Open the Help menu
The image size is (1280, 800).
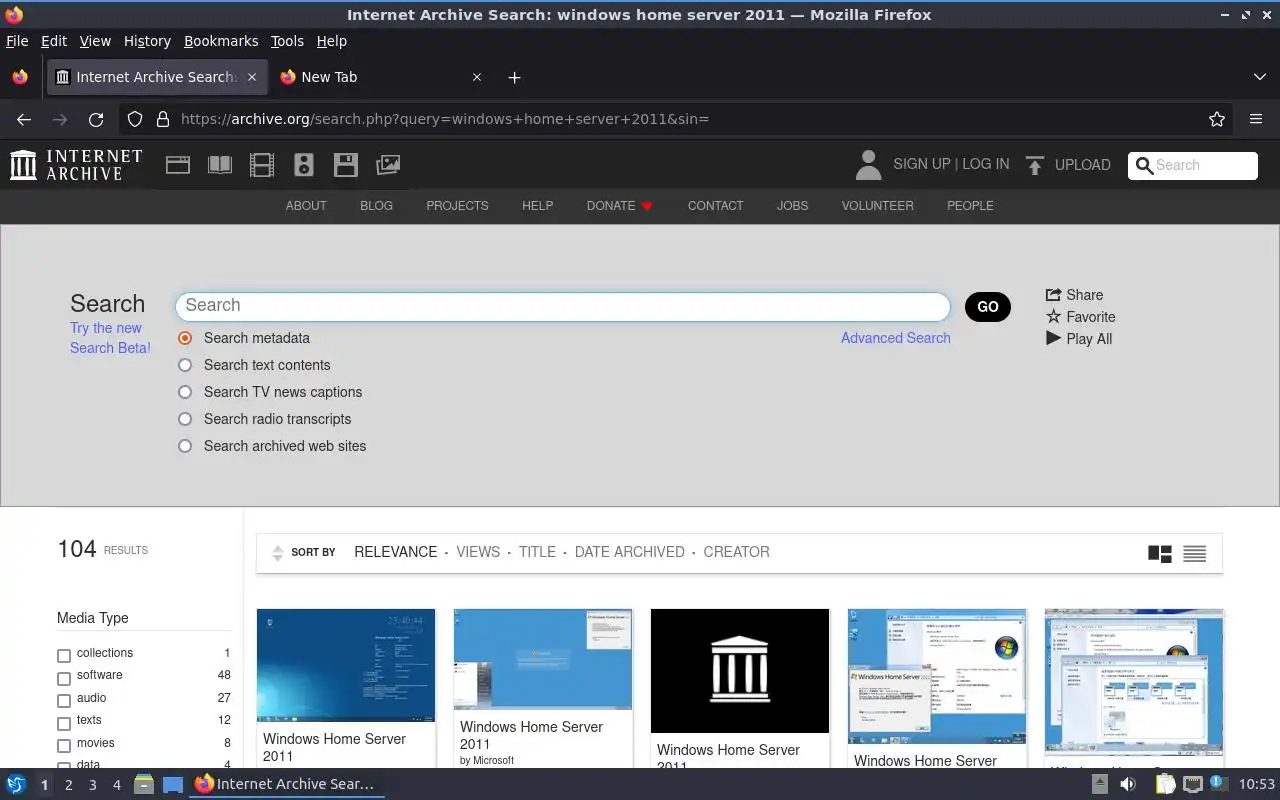tap(331, 41)
